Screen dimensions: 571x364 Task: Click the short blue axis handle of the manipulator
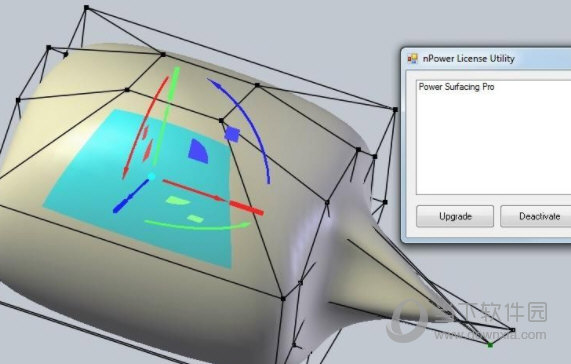(130, 196)
